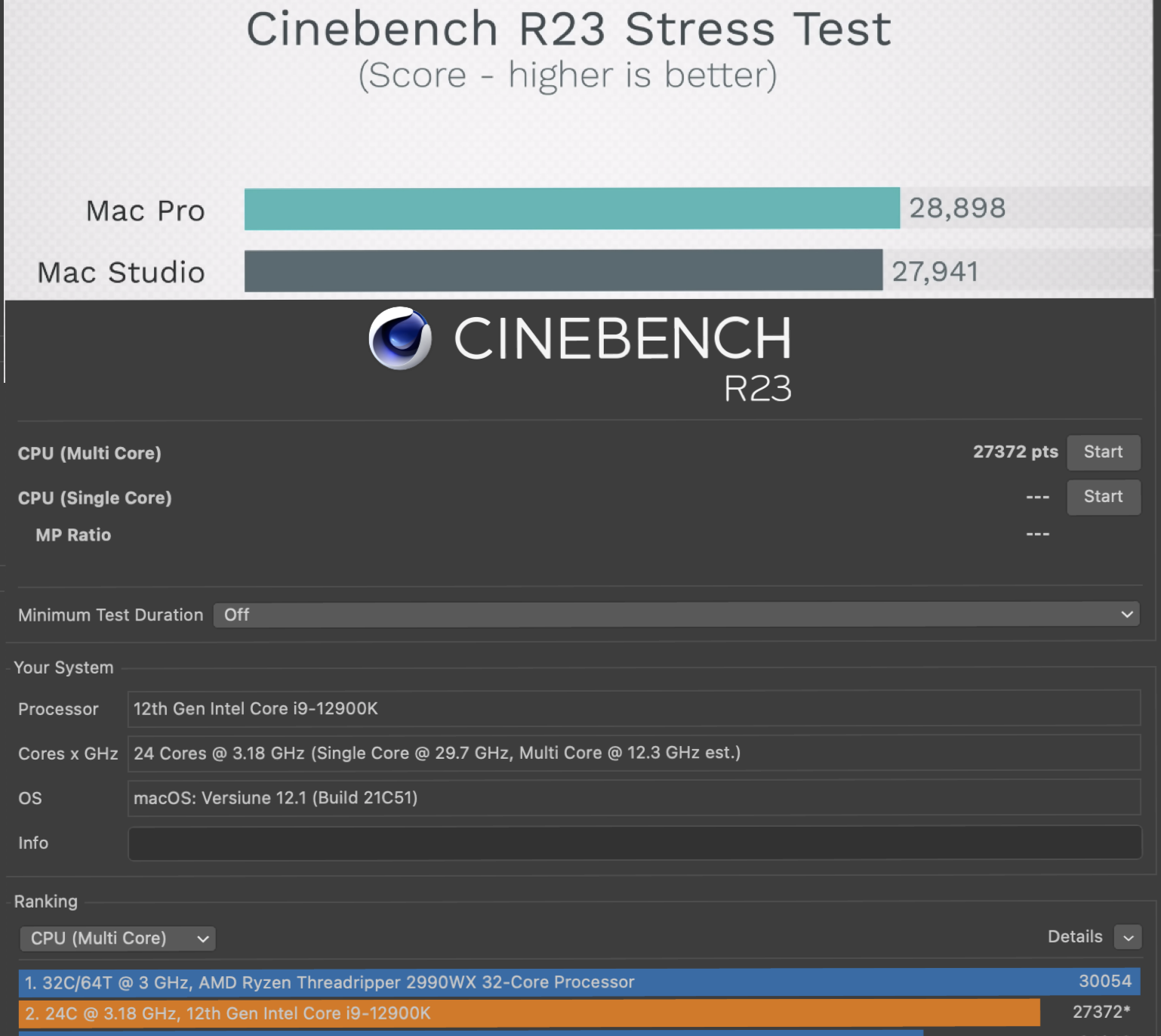The width and height of the screenshot is (1161, 1036).
Task: Click the MP Ratio label
Action: click(72, 535)
